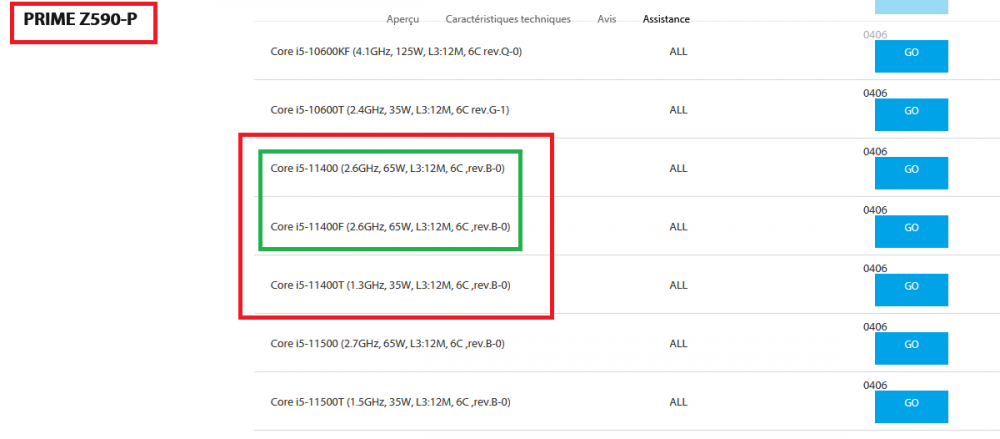Click GO button for Core i5-10600KF

tap(911, 56)
